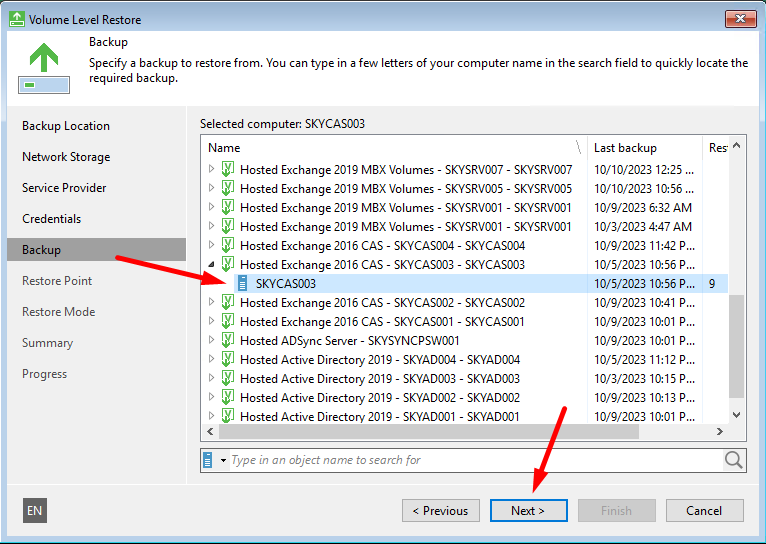The image size is (766, 544).
Task: Expand the SKYSRV005 backup node
Action: pyautogui.click(x=212, y=188)
